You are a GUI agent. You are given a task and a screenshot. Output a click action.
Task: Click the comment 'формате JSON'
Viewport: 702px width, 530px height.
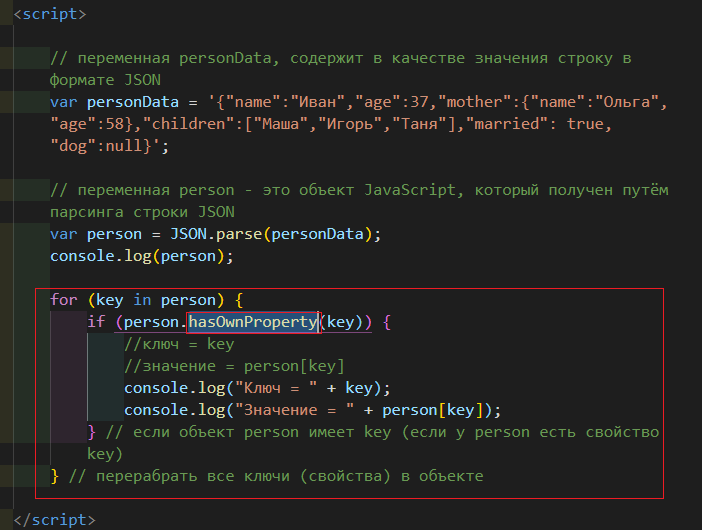(x=105, y=80)
